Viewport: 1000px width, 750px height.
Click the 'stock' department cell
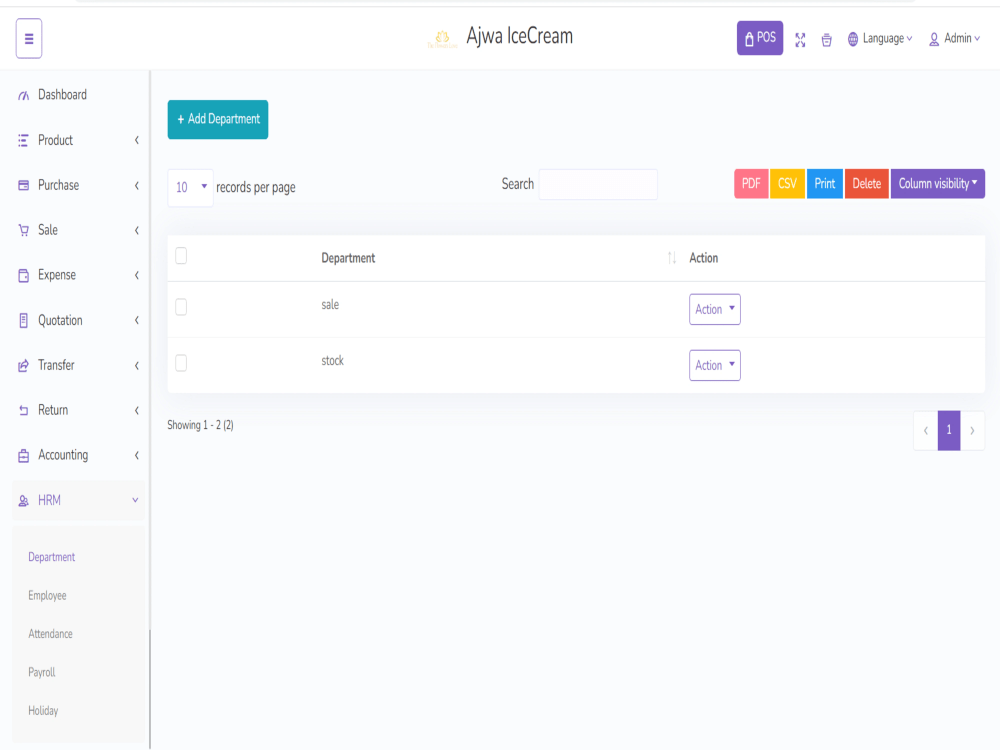click(x=332, y=361)
